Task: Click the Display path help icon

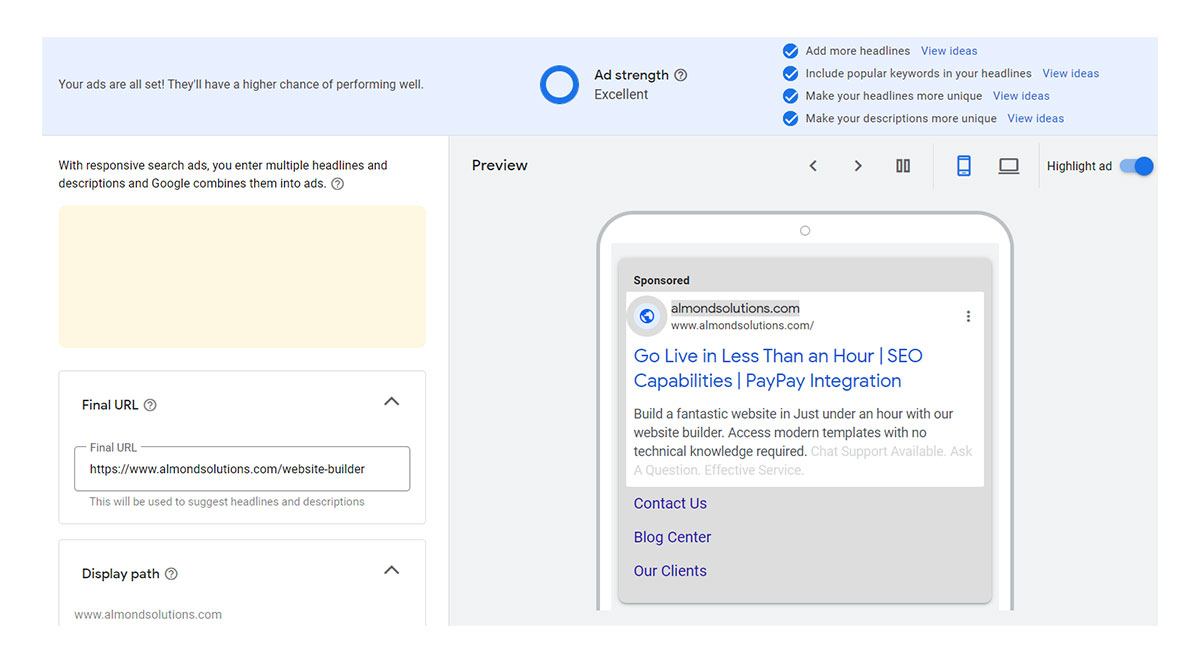Action: pyautogui.click(x=171, y=574)
